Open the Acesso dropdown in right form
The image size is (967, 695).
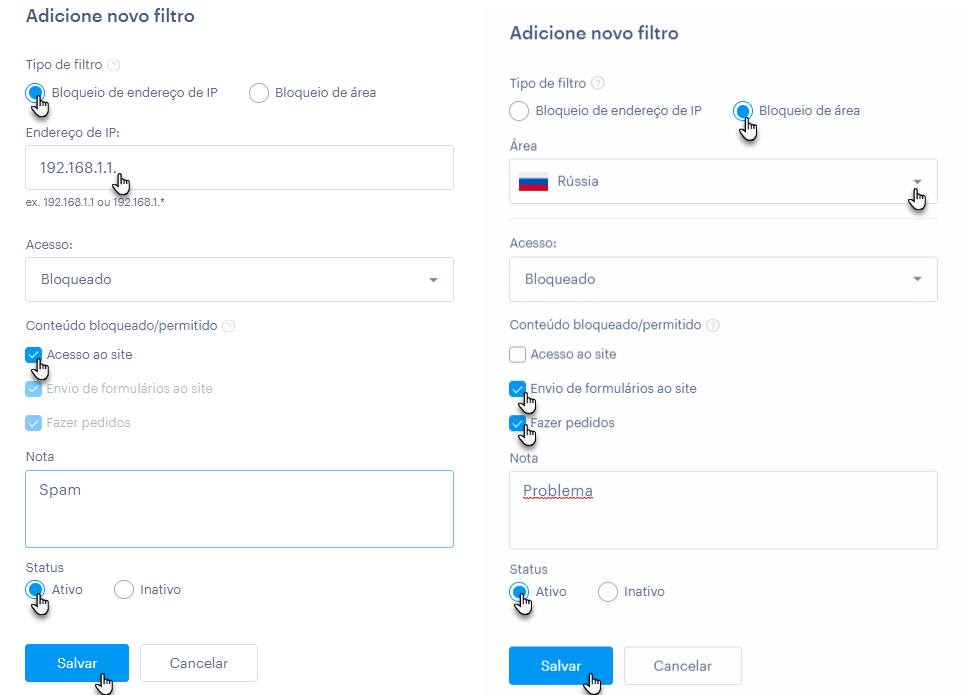(x=723, y=279)
